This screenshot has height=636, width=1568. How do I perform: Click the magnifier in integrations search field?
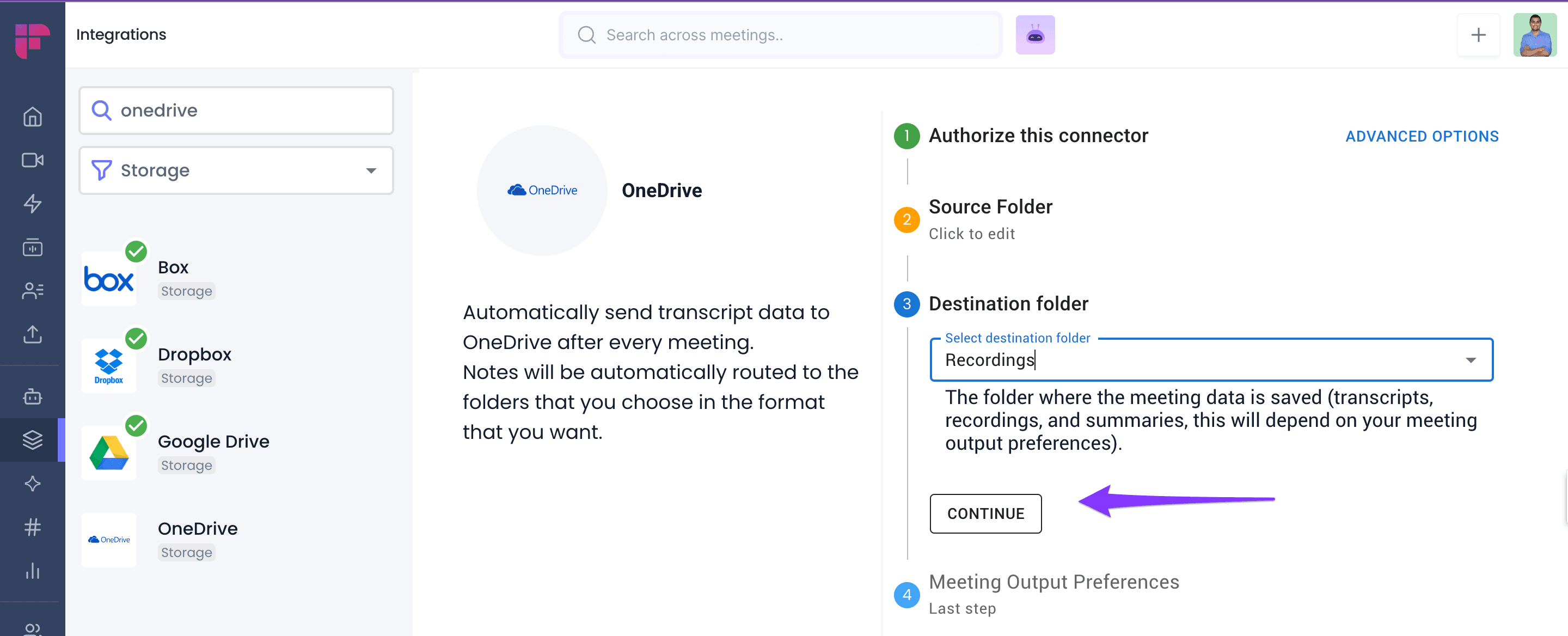(x=101, y=110)
